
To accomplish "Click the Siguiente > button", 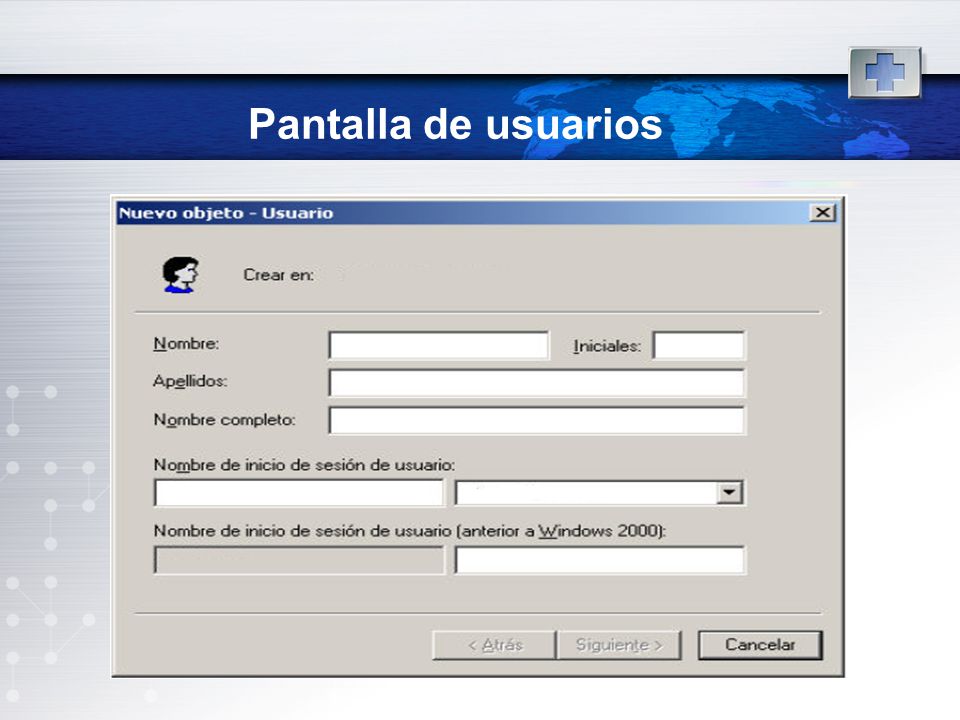I will [619, 645].
